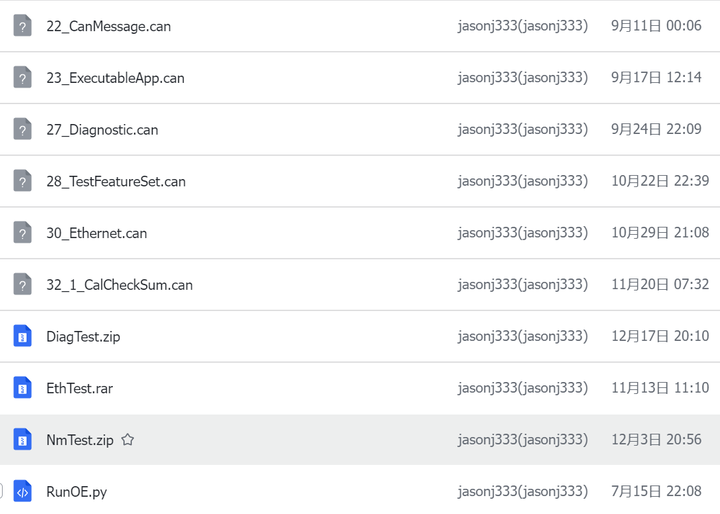Open the 28_TestFeatureSet.can file name
The height and width of the screenshot is (514, 720).
point(116,181)
